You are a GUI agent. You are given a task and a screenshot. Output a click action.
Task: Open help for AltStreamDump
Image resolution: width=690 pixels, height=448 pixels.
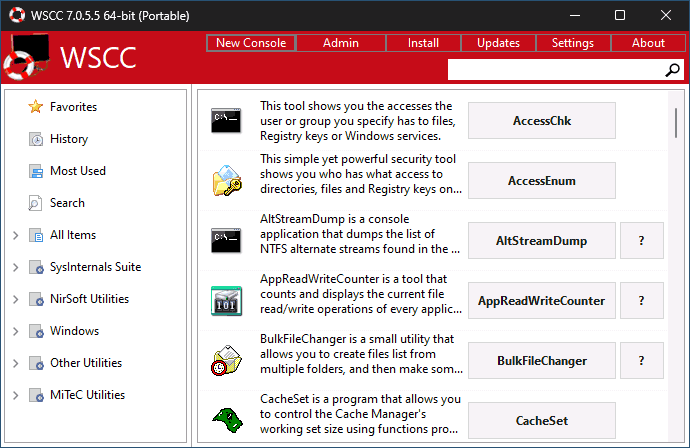(x=642, y=240)
